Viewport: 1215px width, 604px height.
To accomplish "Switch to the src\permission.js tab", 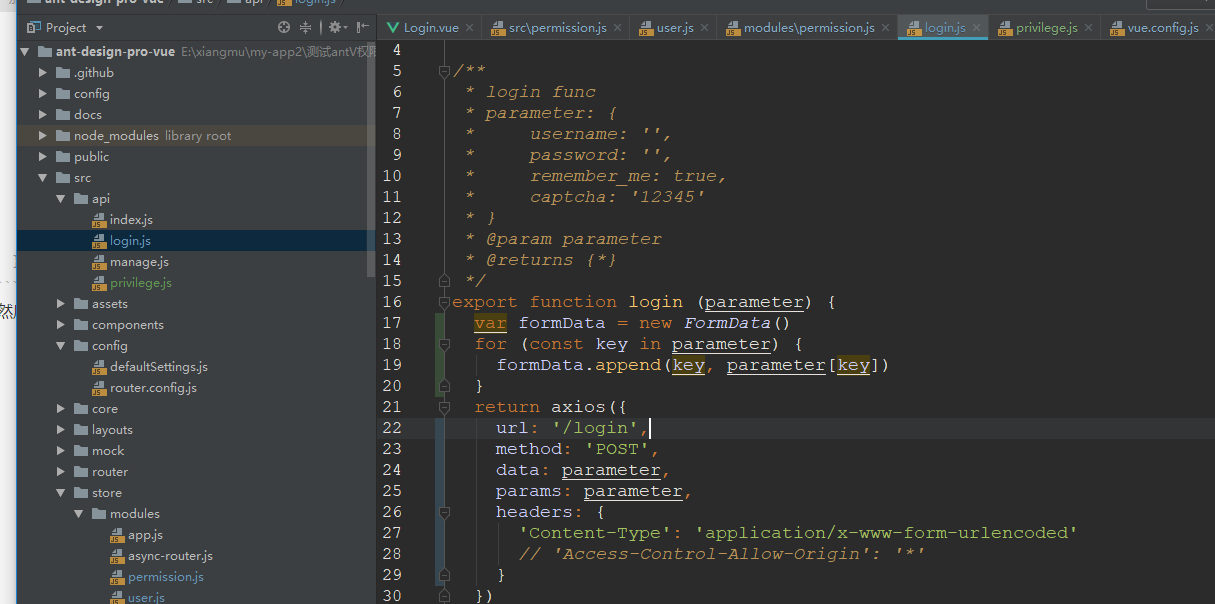I will (557, 28).
